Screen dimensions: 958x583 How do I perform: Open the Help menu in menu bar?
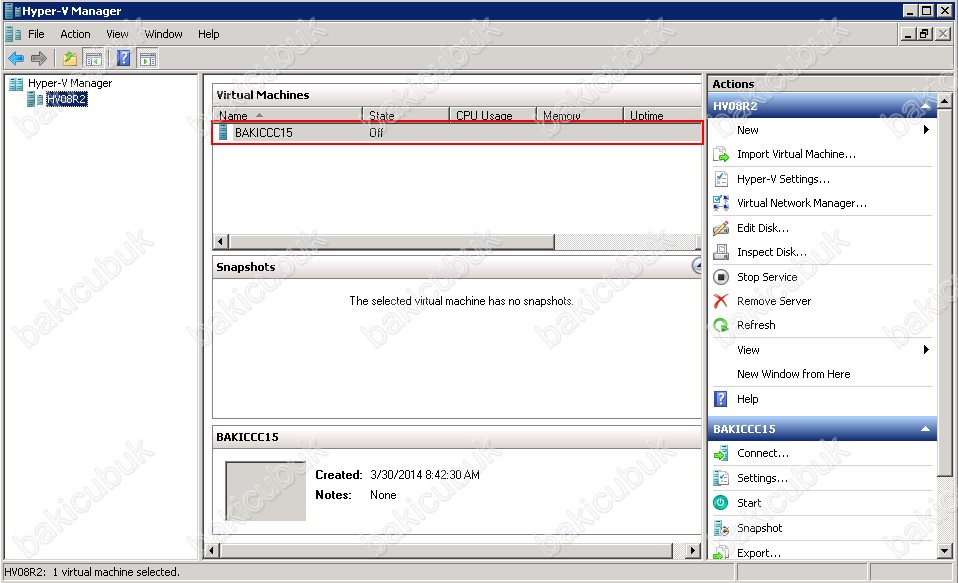pyautogui.click(x=208, y=34)
